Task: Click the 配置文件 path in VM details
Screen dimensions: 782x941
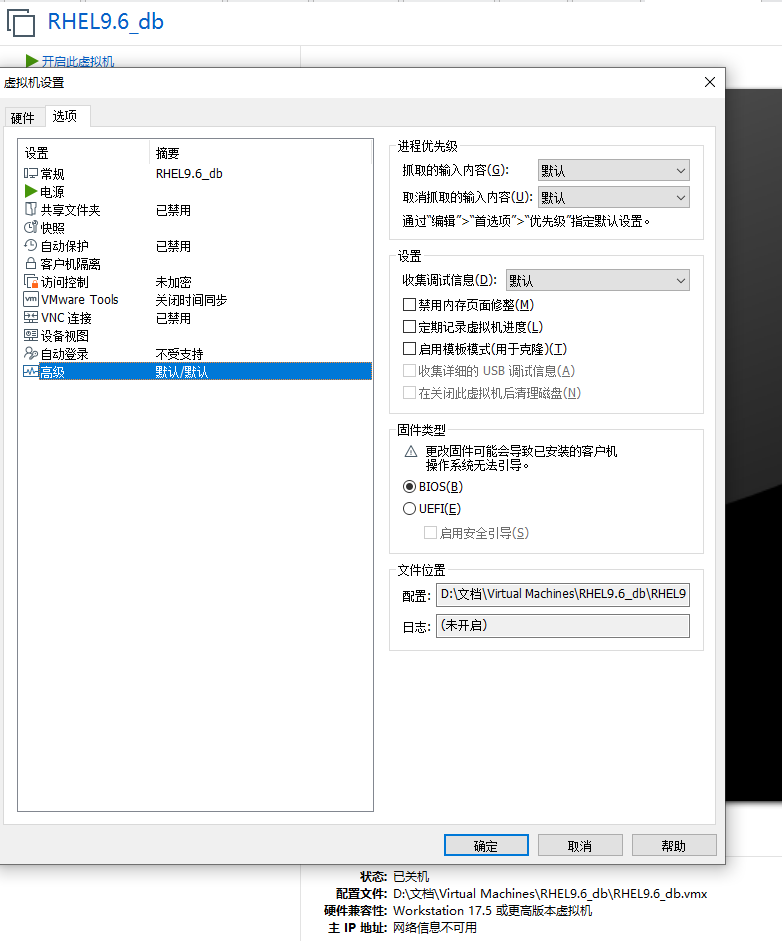Action: coord(550,894)
